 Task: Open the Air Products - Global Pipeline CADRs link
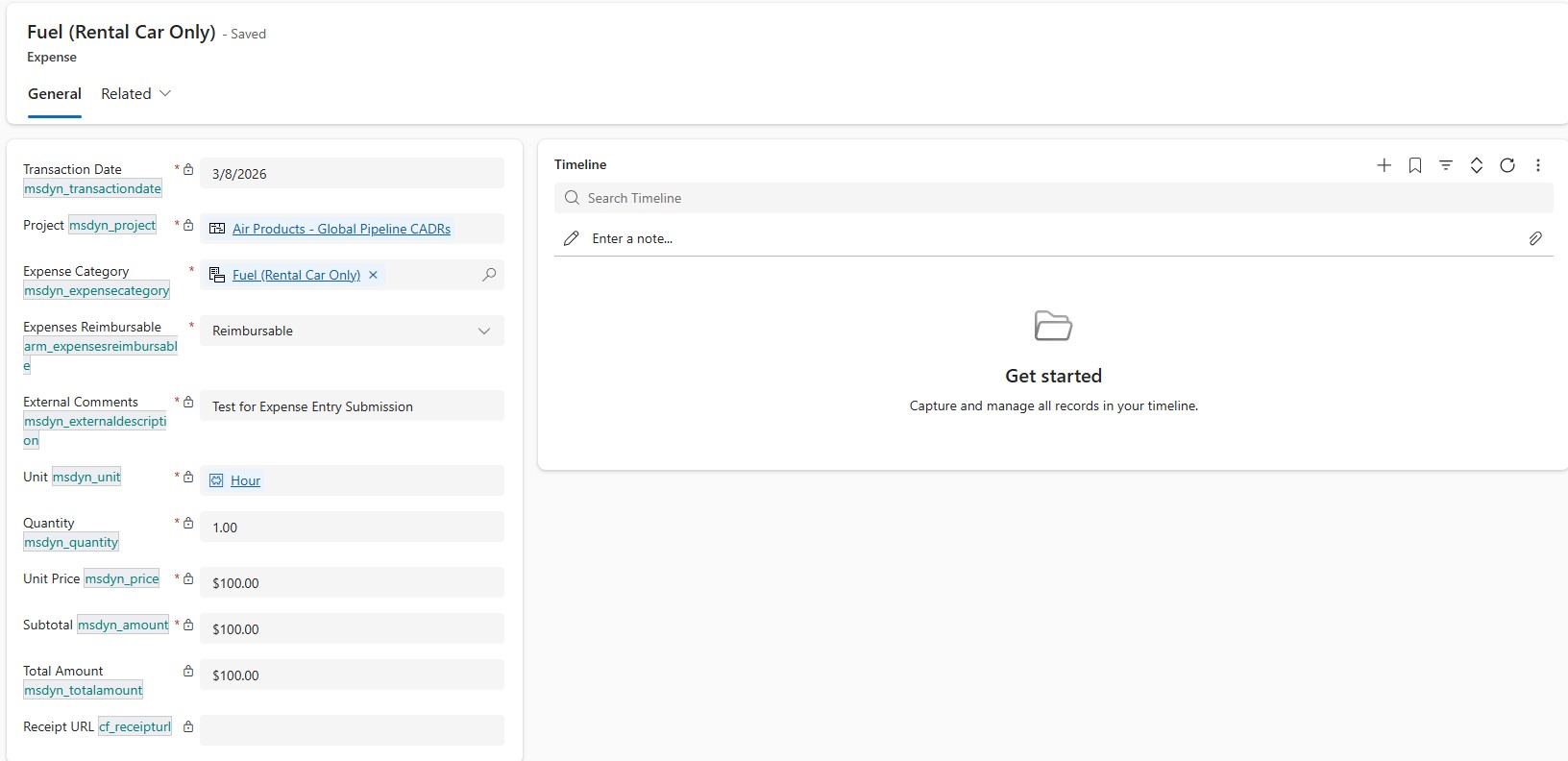[341, 229]
